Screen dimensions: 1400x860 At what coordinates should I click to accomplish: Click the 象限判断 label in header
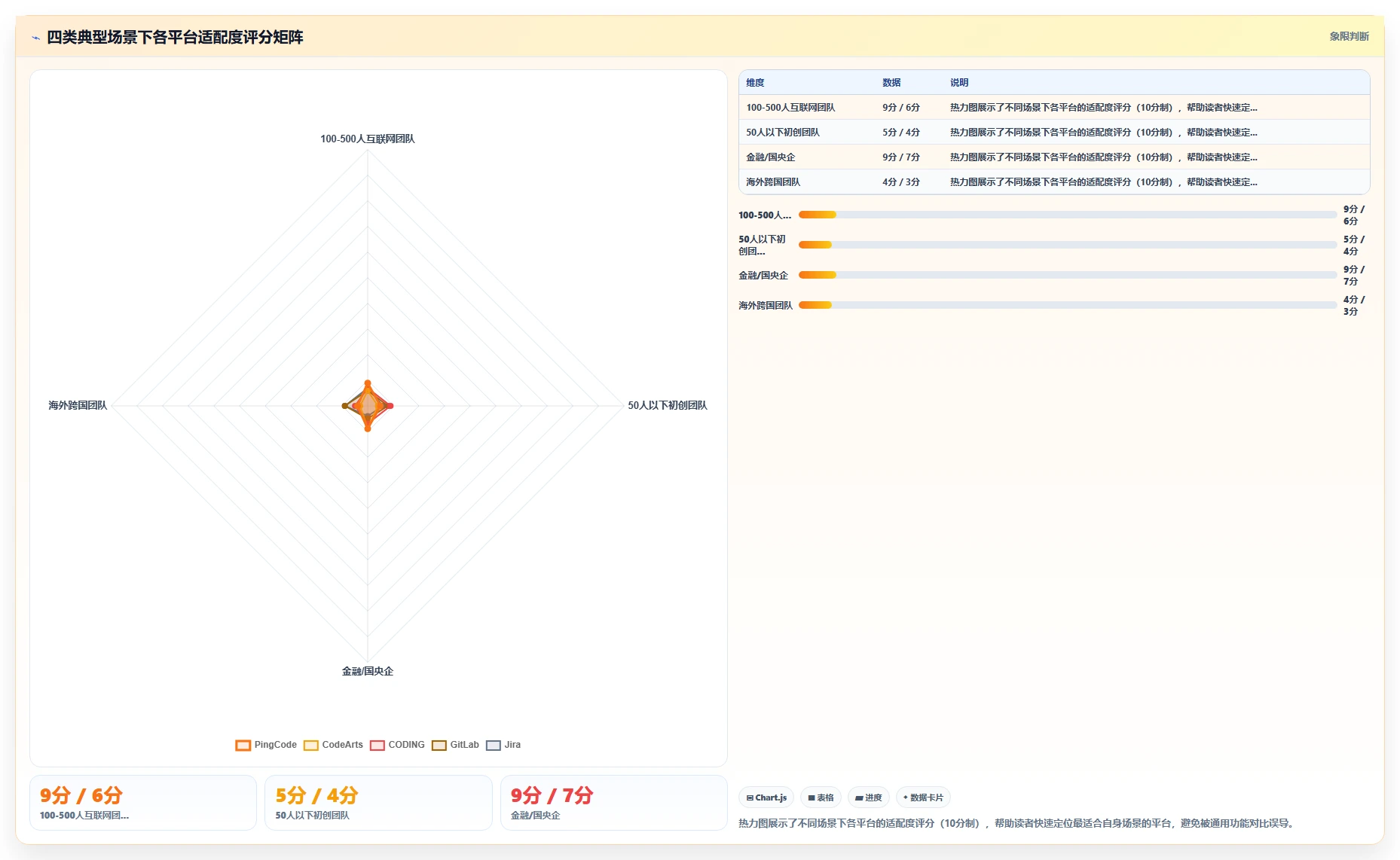pos(1349,36)
